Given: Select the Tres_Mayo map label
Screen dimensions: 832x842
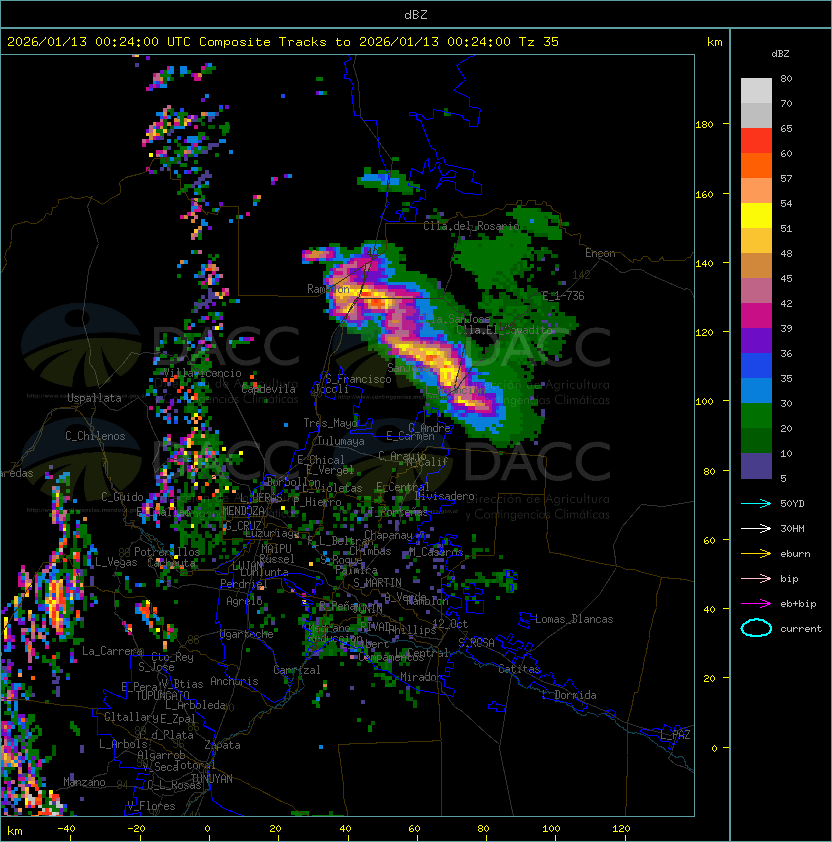Looking at the screenshot, I should coord(330,423).
